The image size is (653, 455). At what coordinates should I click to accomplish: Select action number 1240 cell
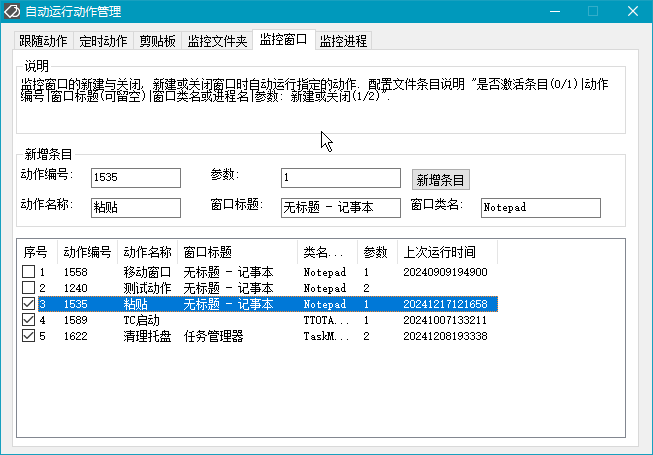pyautogui.click(x=75, y=288)
